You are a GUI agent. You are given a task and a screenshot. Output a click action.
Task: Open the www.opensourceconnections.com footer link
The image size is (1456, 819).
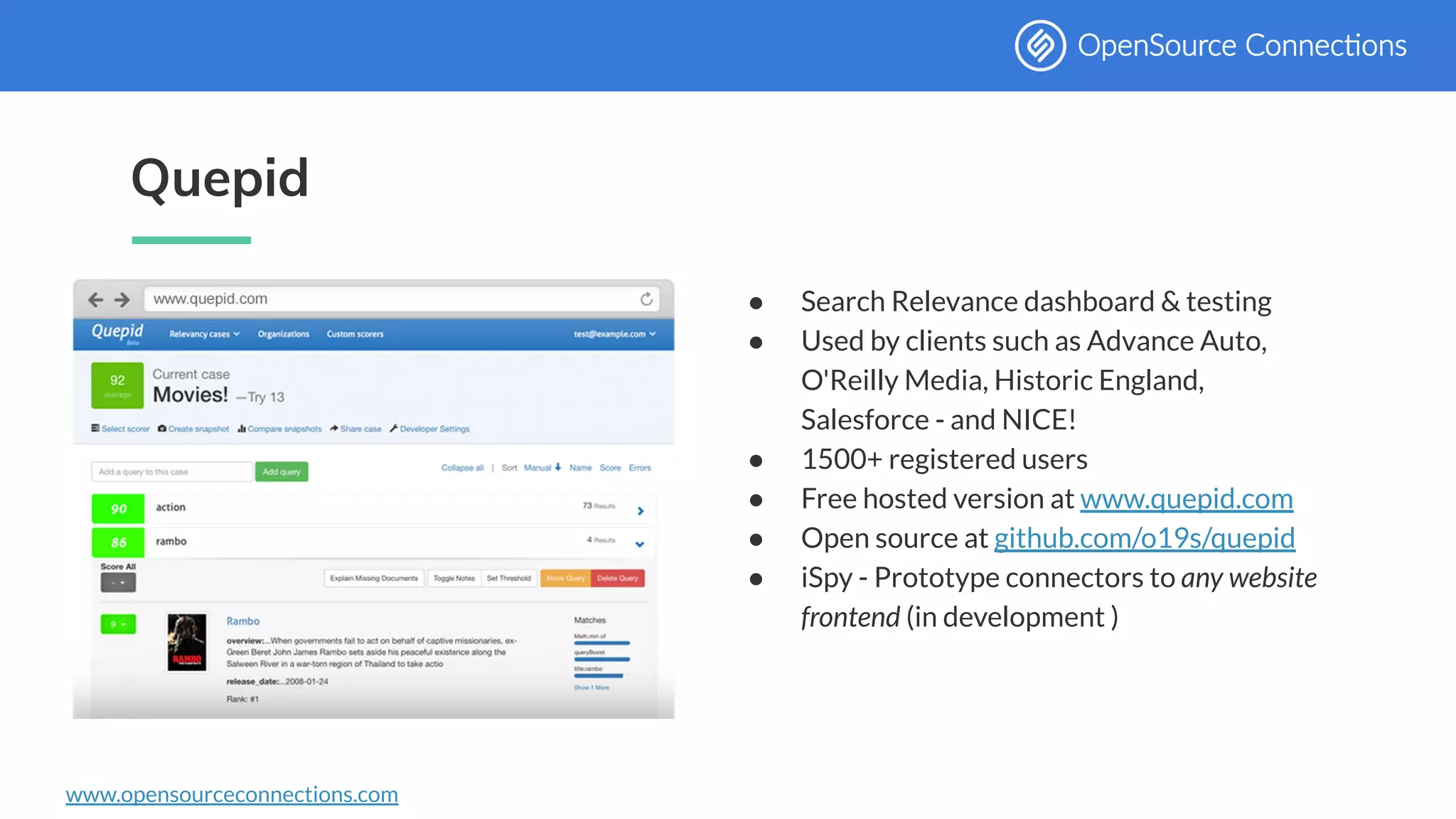(x=232, y=794)
